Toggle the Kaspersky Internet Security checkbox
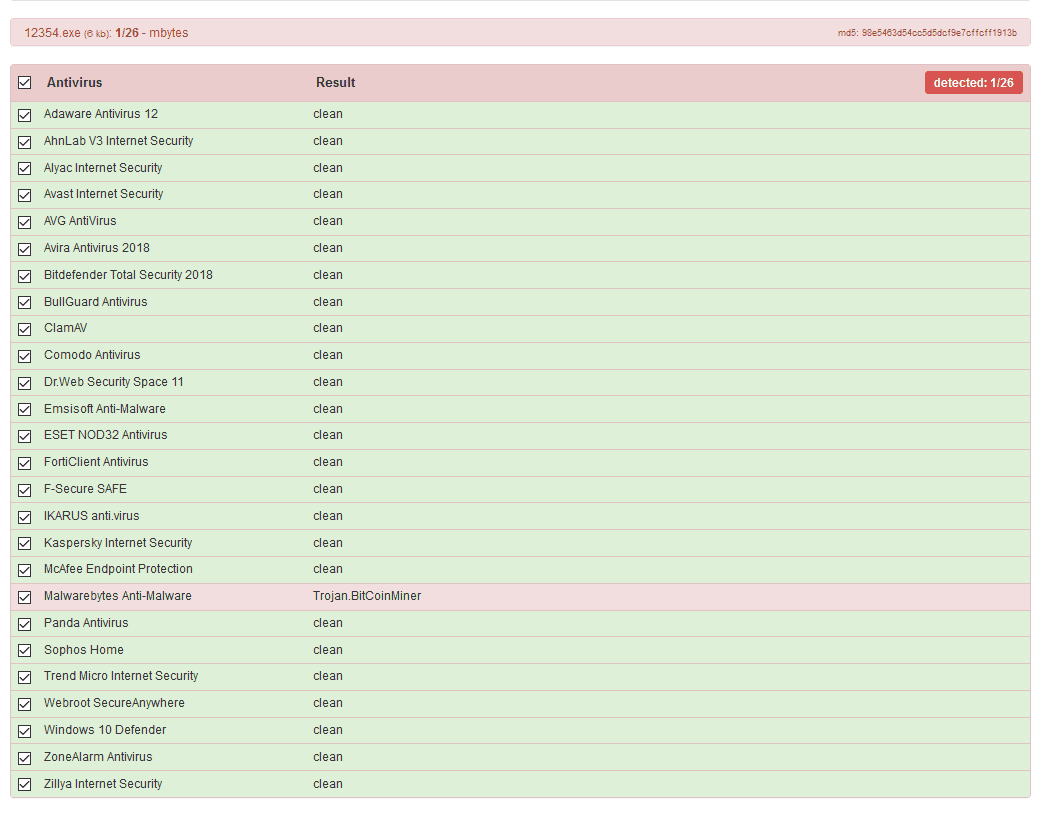 [x=25, y=544]
